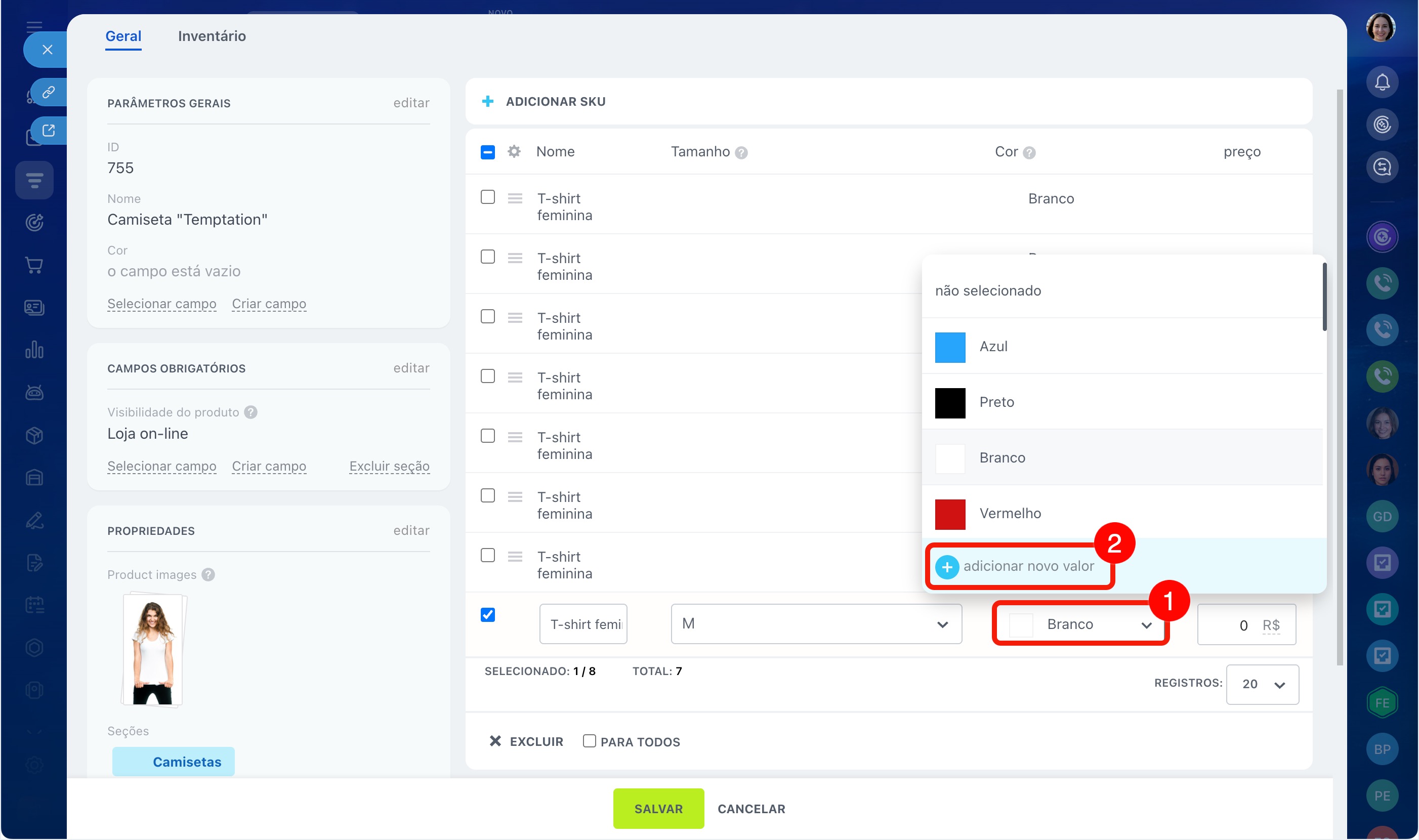
Task: Click the X icon to close the slider
Action: [48, 50]
